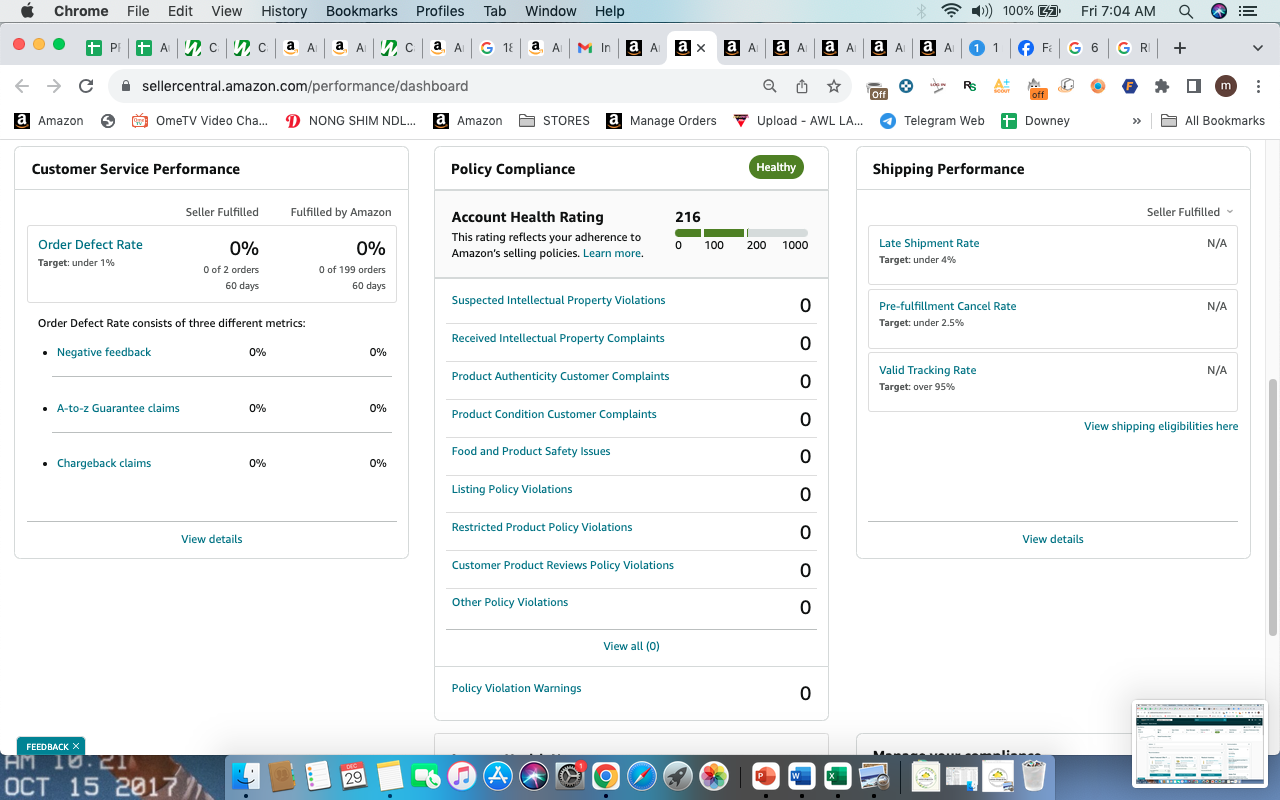Open the Chrome profile avatar "m"
The image size is (1280, 800).
(1226, 86)
